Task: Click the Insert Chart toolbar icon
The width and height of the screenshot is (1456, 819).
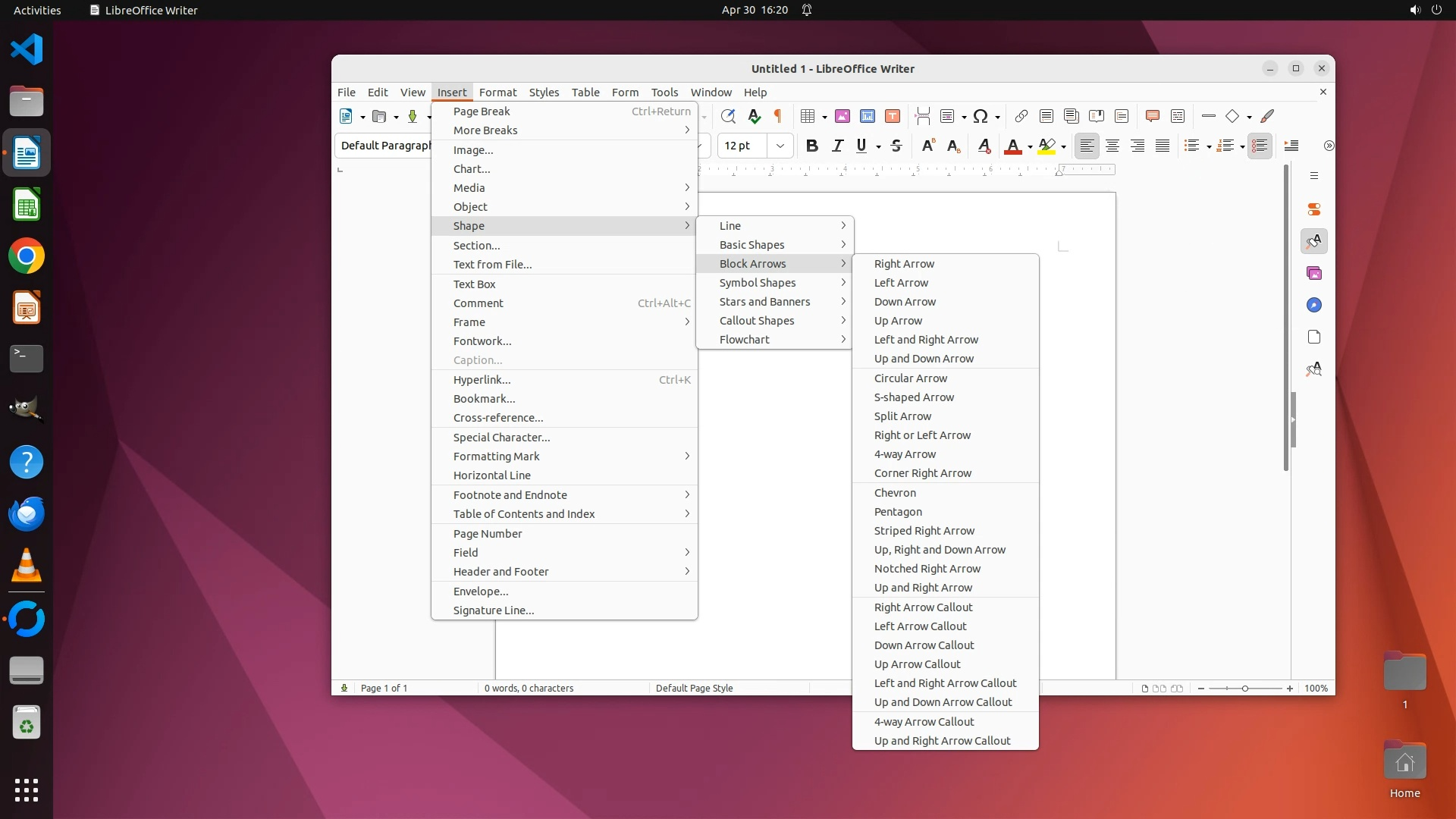Action: 868,116
